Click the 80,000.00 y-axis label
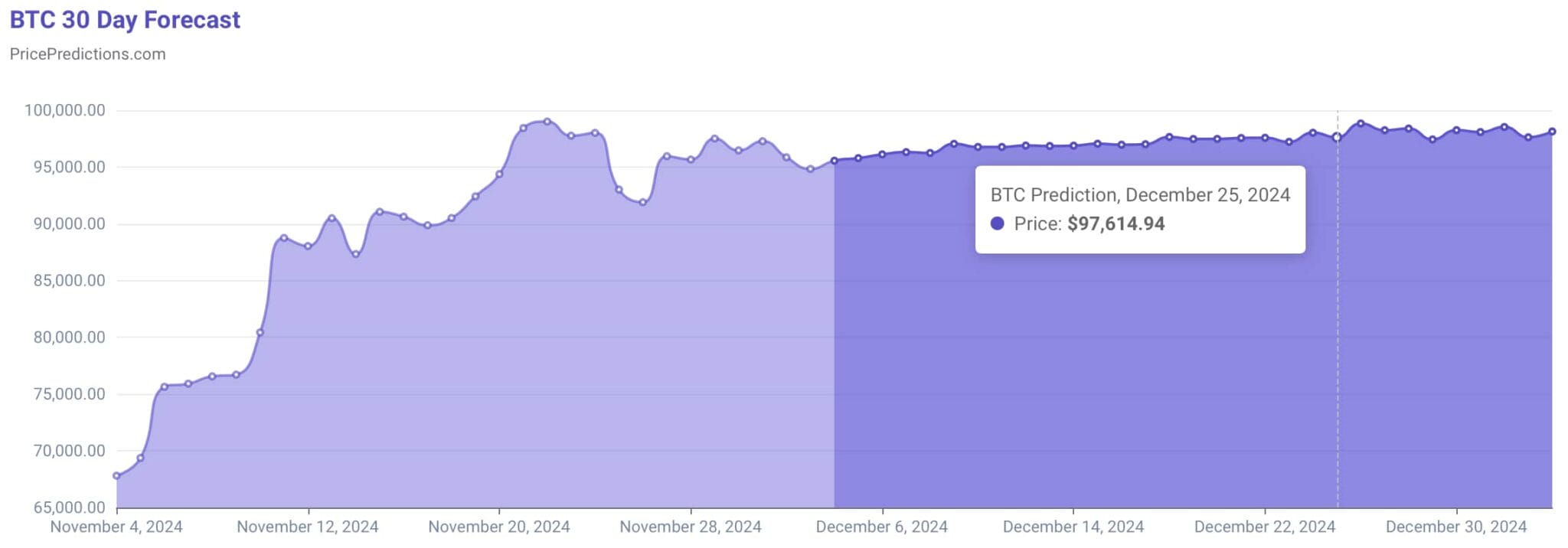The height and width of the screenshot is (548, 1568). [69, 338]
